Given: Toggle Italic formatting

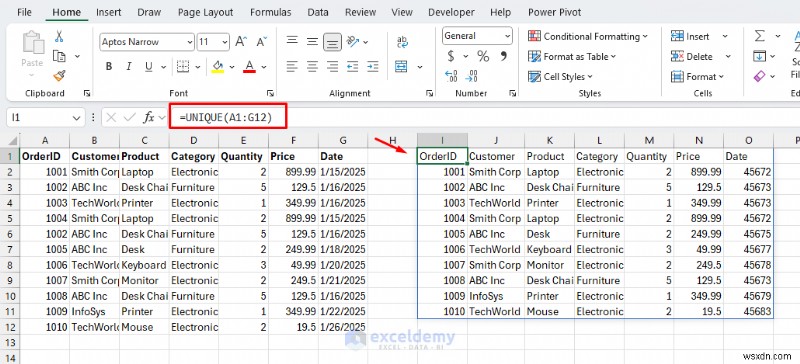Looking at the screenshot, I should click(129, 66).
